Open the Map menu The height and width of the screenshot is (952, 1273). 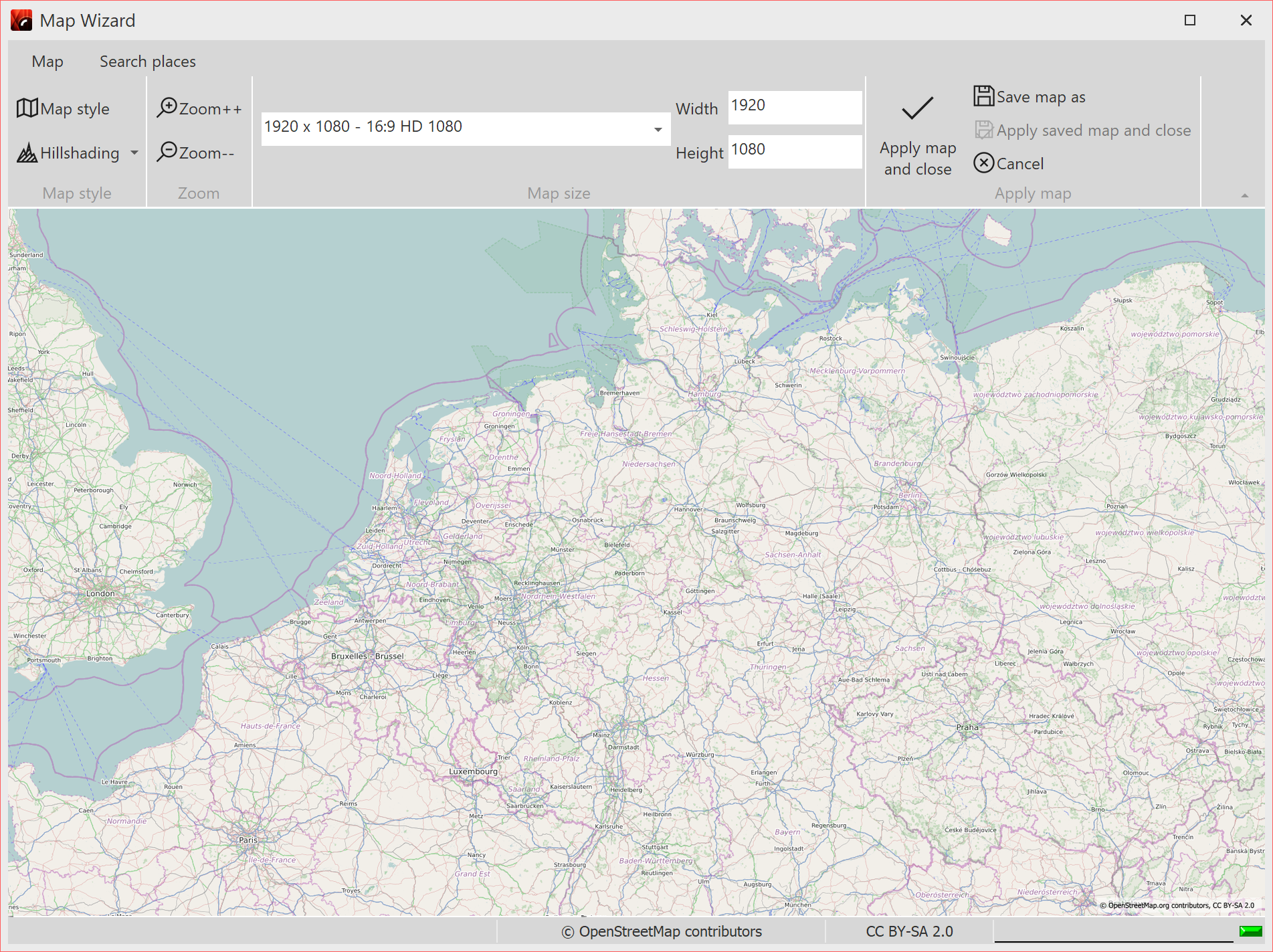pos(47,61)
